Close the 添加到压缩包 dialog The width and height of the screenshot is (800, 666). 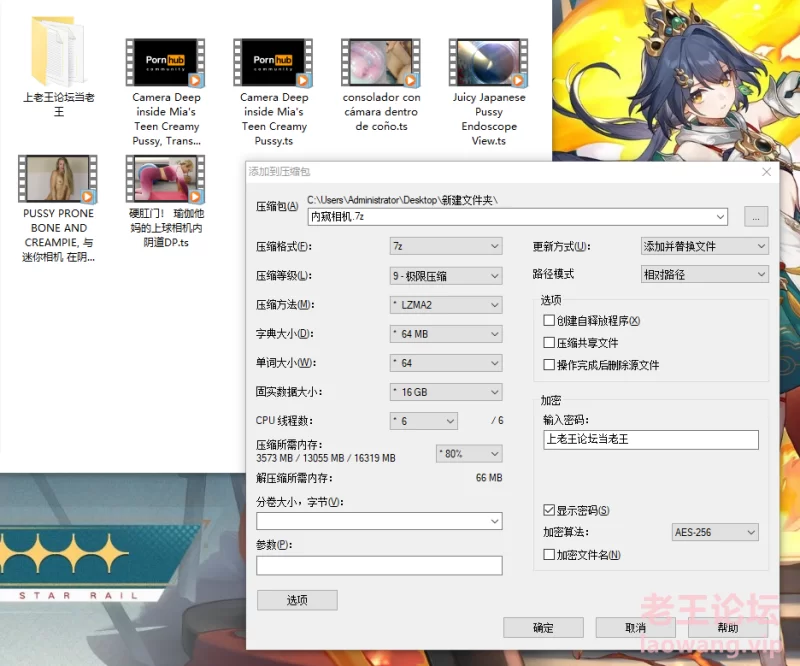click(766, 172)
